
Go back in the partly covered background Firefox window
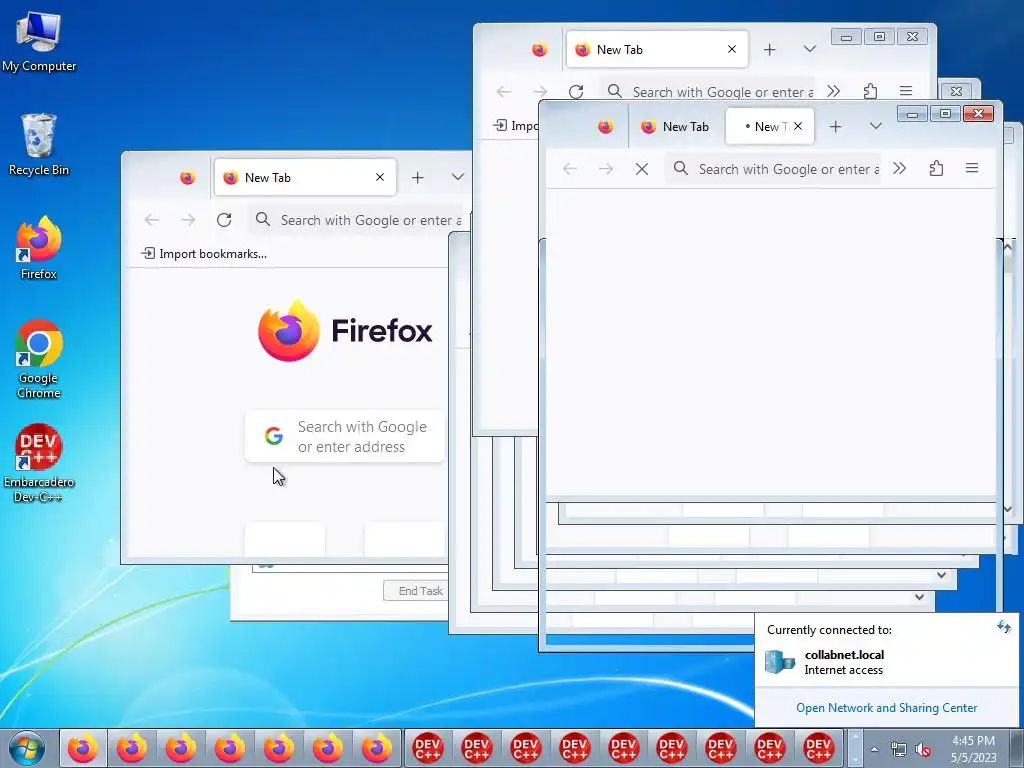(x=504, y=92)
